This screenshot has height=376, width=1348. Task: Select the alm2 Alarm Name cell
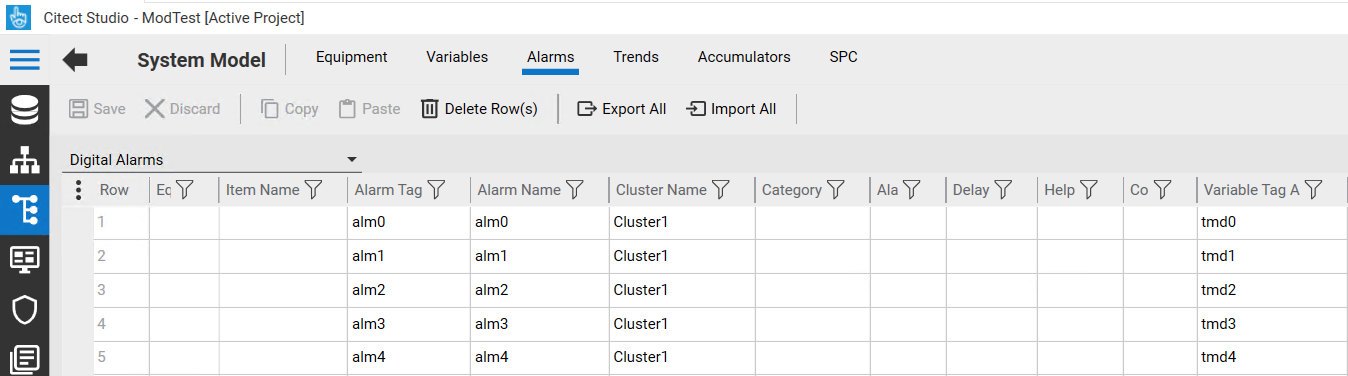click(x=539, y=290)
